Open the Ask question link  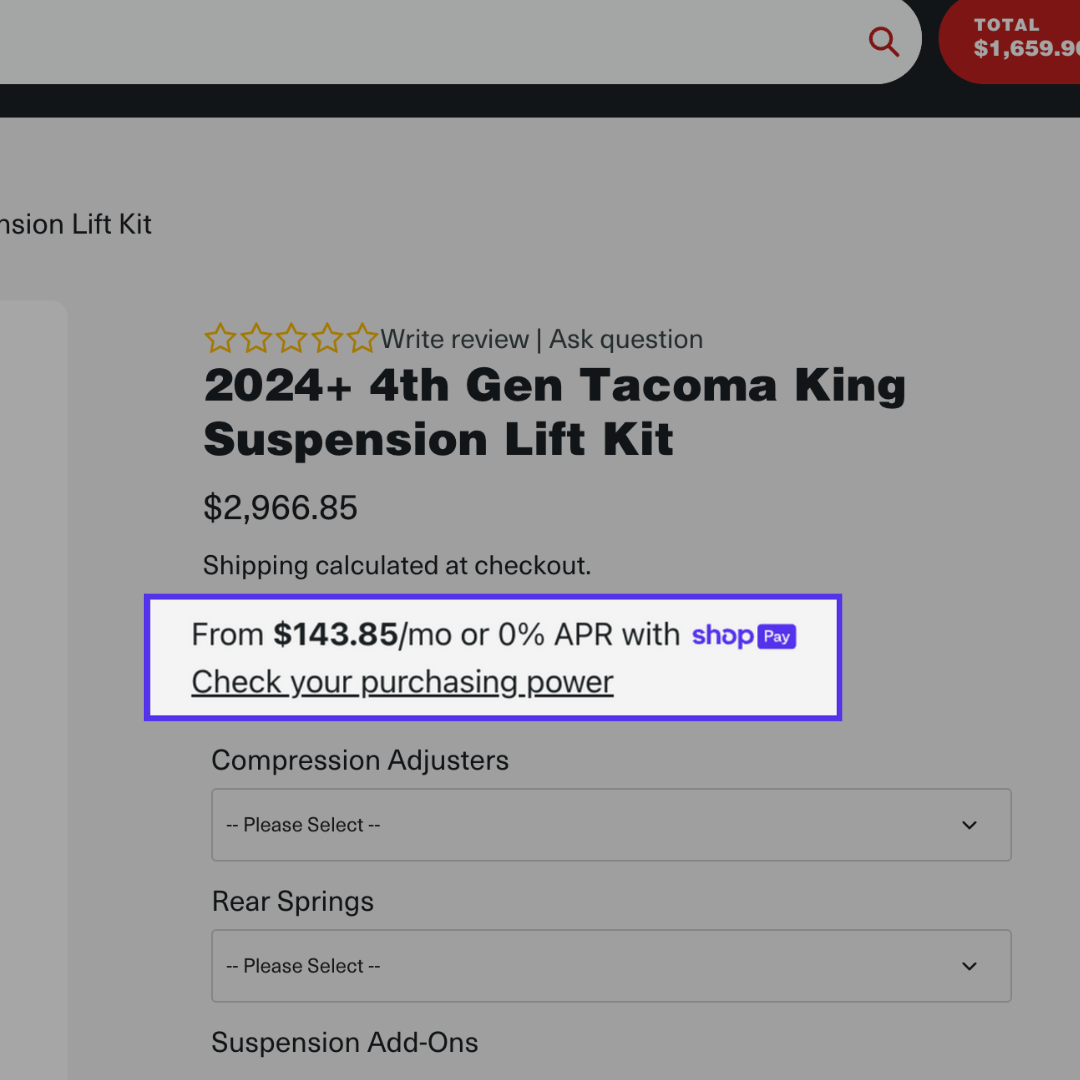point(625,340)
